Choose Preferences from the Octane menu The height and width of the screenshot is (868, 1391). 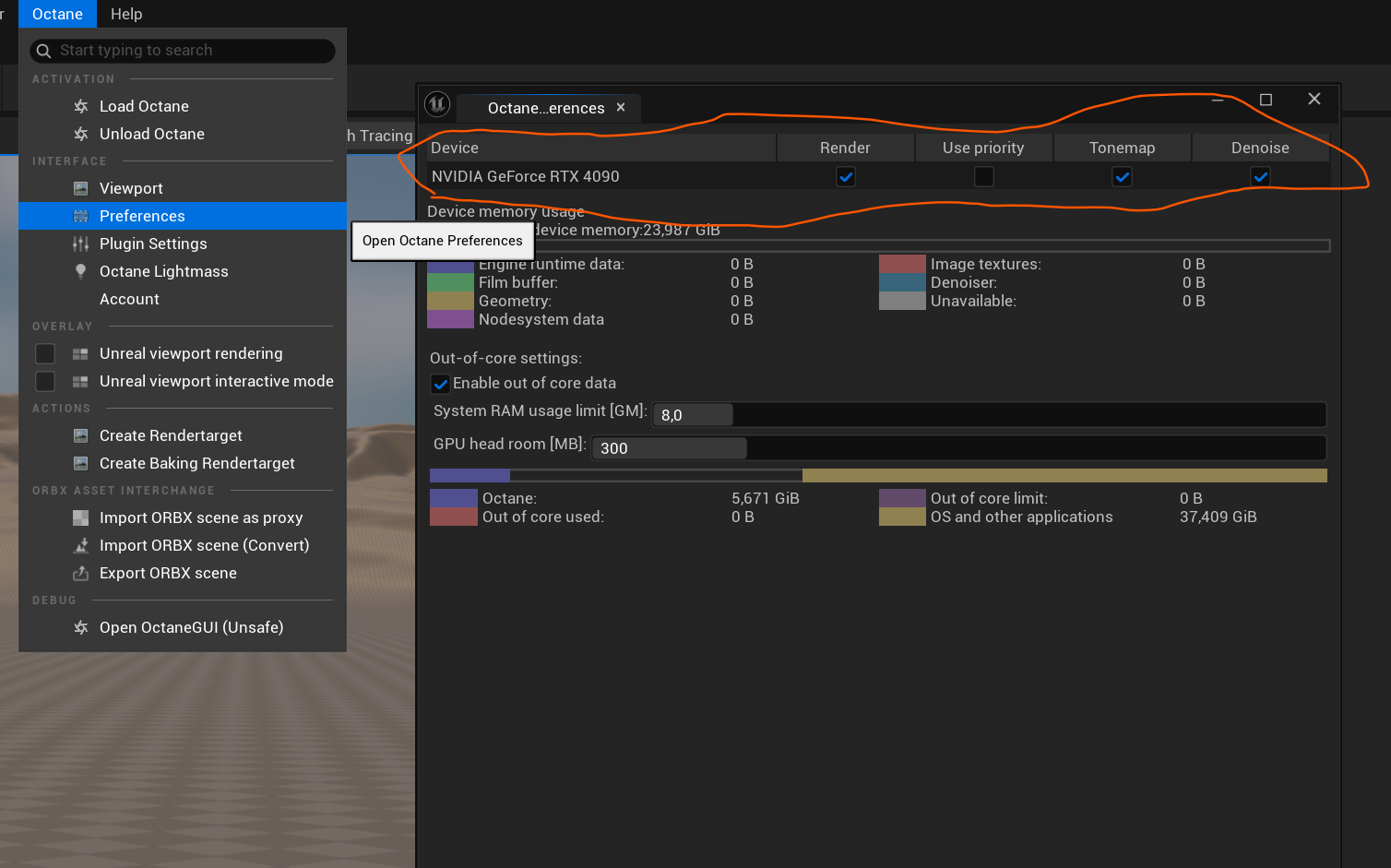183,216
